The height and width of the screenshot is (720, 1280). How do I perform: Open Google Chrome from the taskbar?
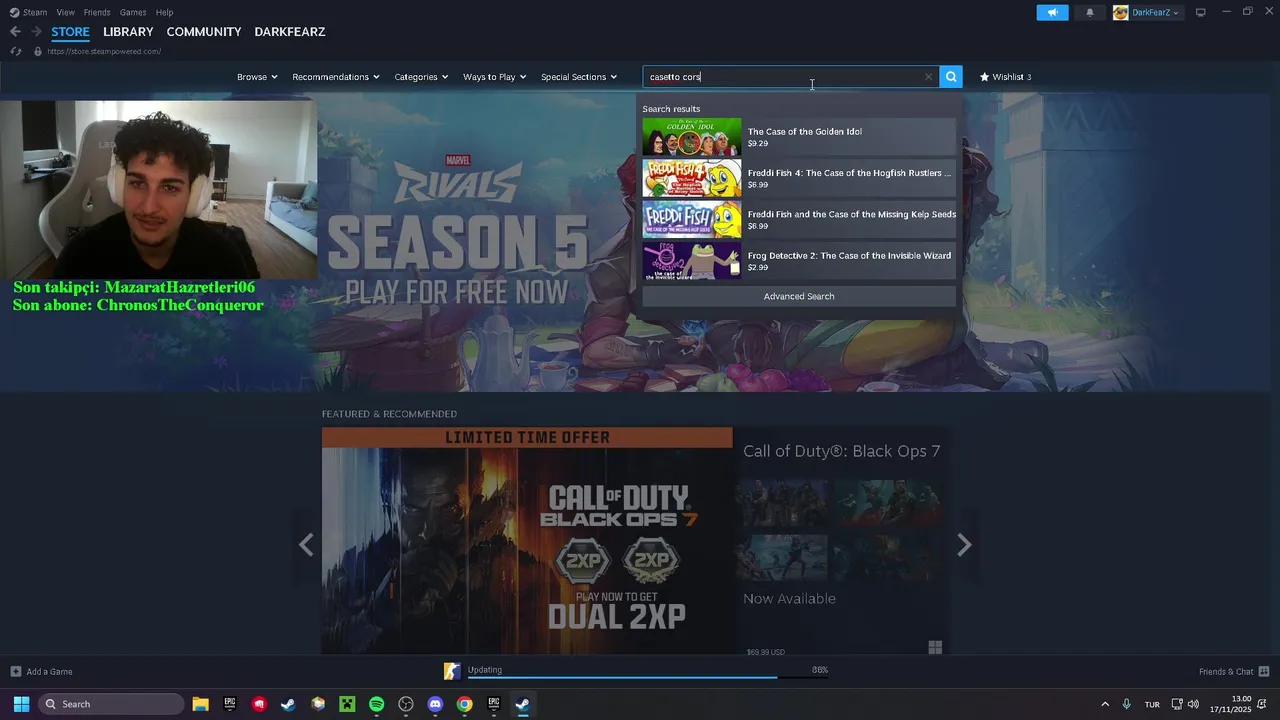click(x=464, y=704)
